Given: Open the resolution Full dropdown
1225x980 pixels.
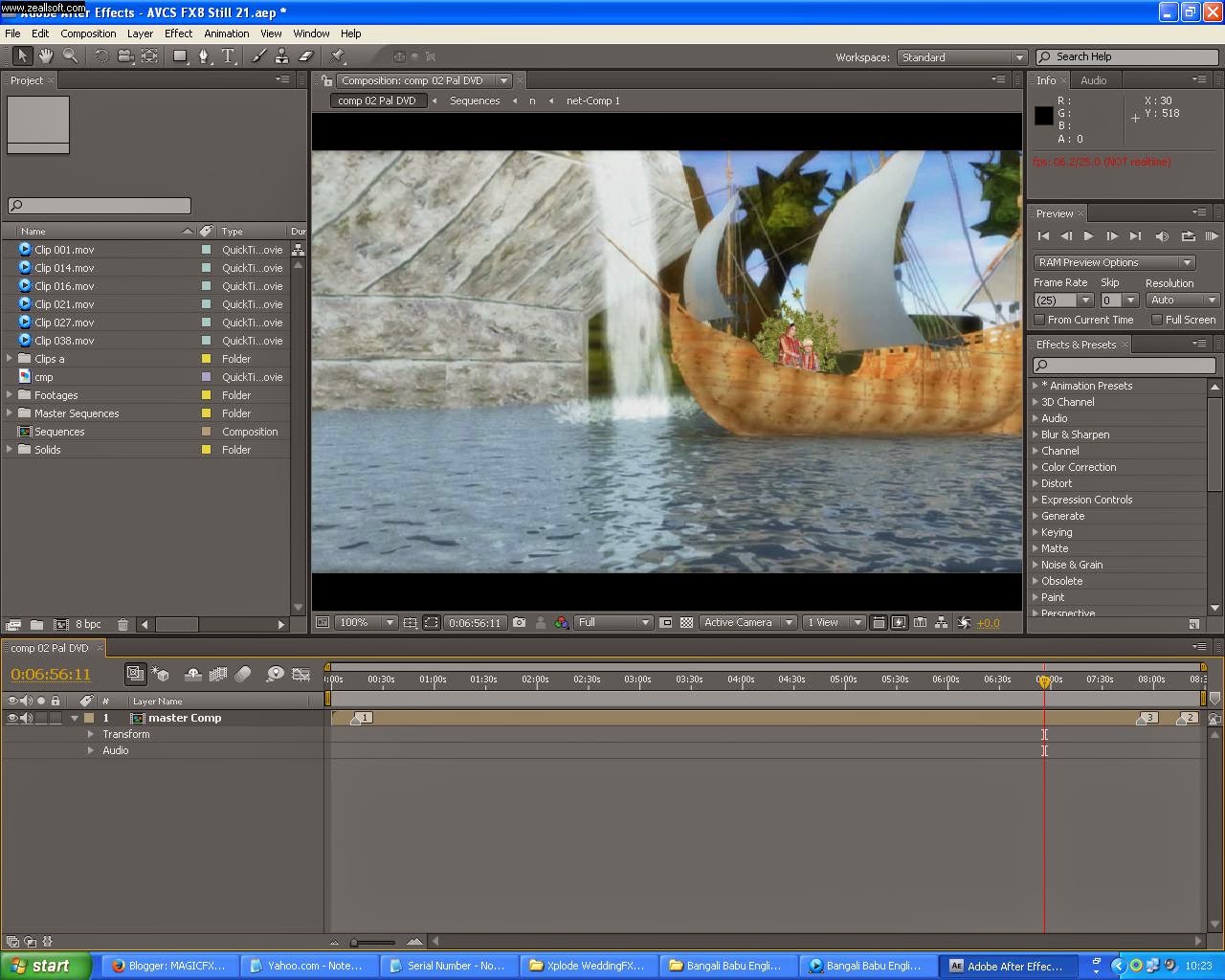Looking at the screenshot, I should 613,622.
